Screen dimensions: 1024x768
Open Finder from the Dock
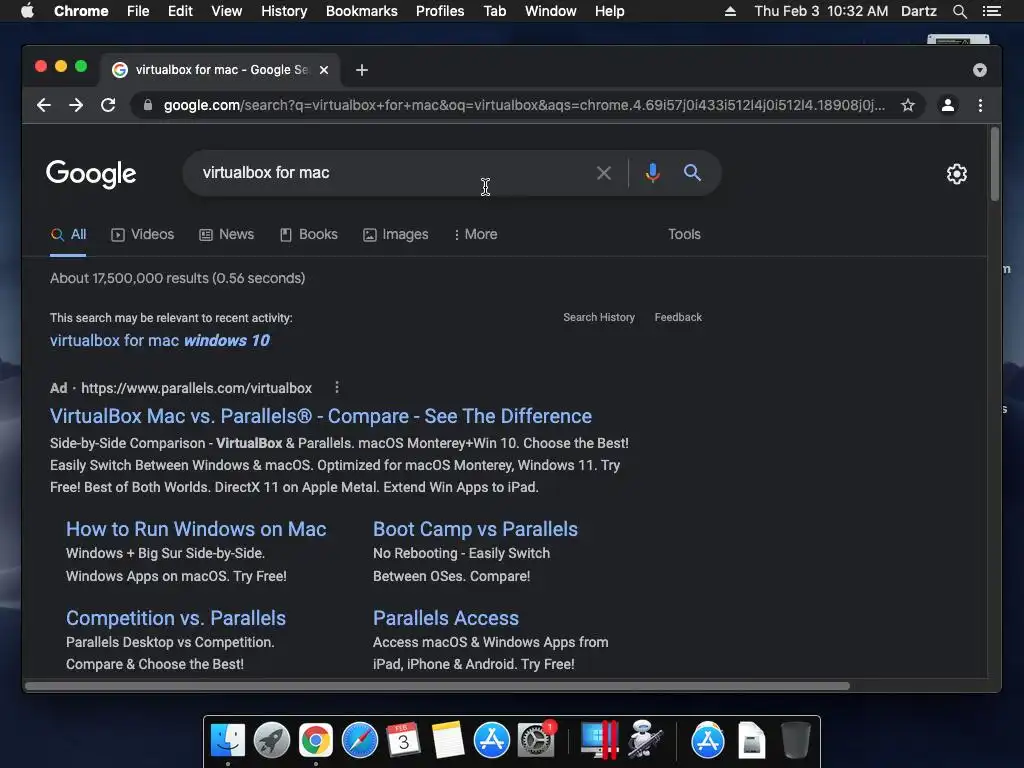[x=227, y=741]
